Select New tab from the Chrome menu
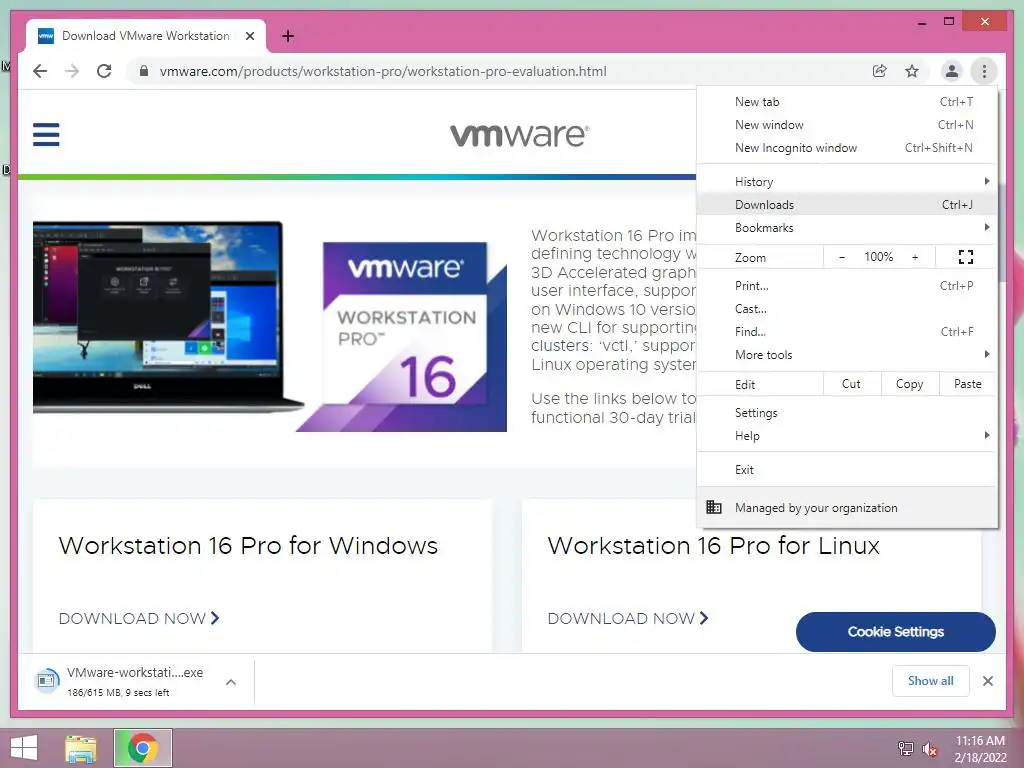This screenshot has width=1024, height=768. (x=847, y=102)
